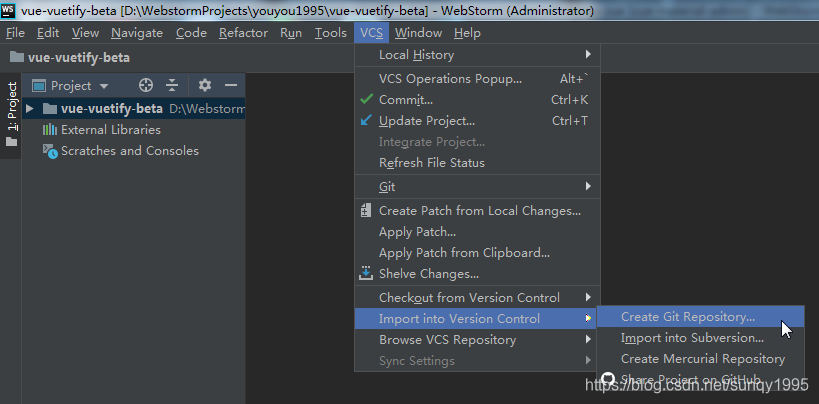Expand the vue-vuetify-beta project tree node
This screenshot has width=819, height=404.
(x=30, y=109)
